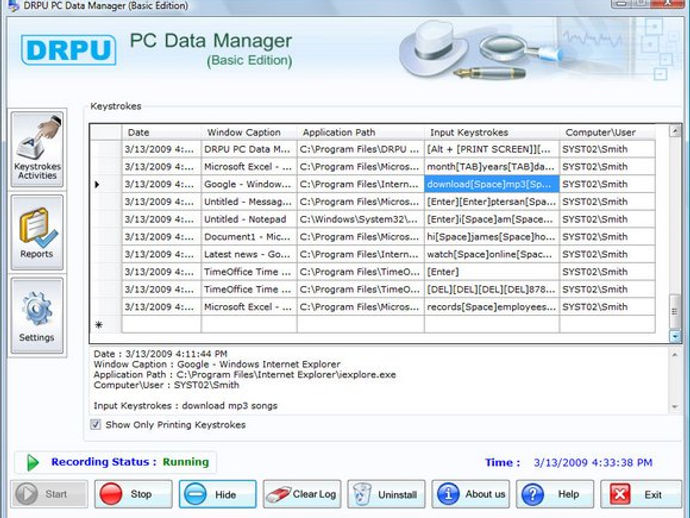Select the 'Untitled - Messag...' caption cell
This screenshot has width=690, height=518.
249,202
